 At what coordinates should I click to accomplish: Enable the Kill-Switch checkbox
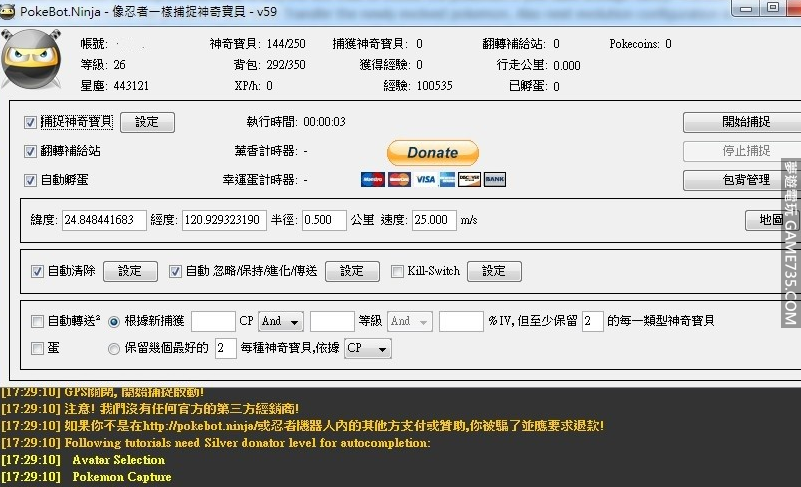click(397, 271)
